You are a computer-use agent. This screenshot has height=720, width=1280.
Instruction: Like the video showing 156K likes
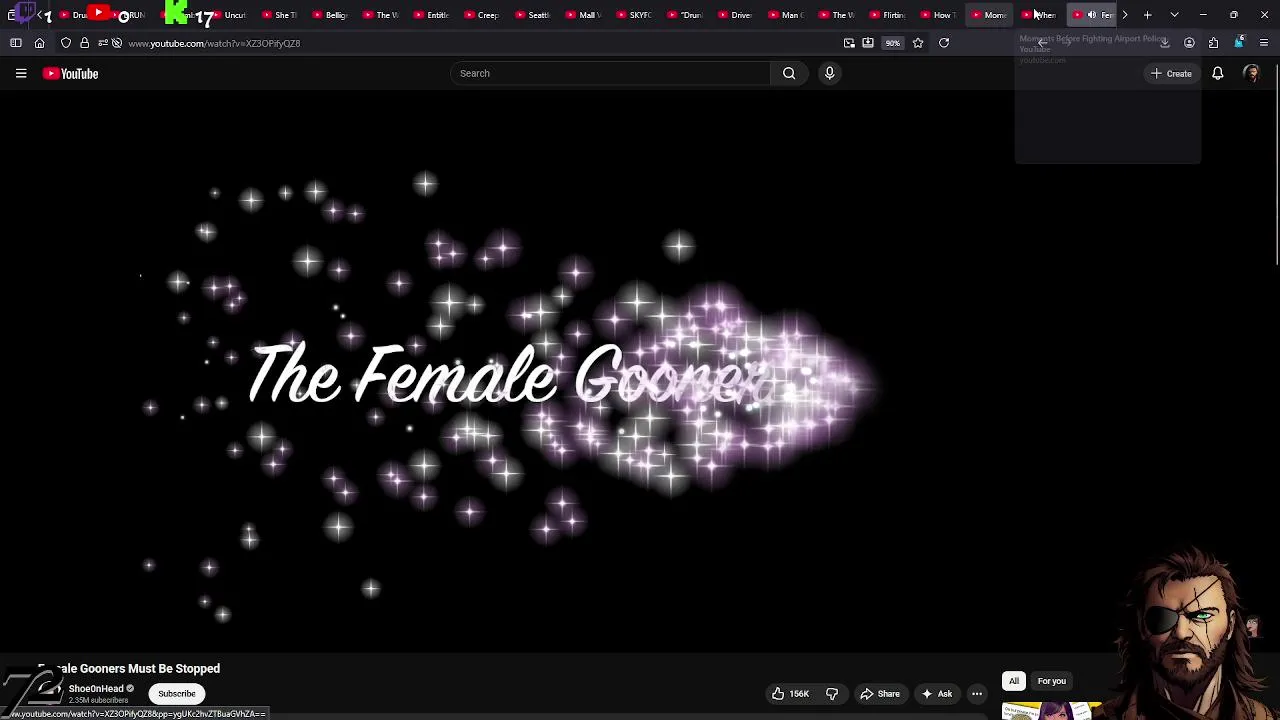(790, 694)
